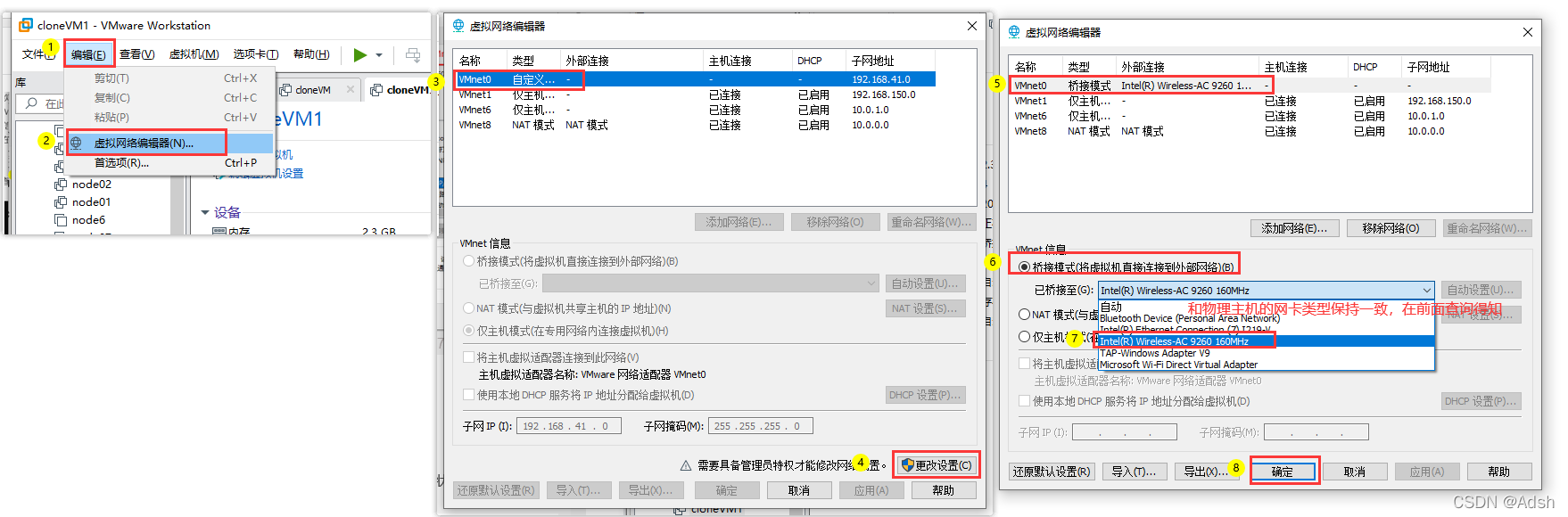Viewport: 1568px width, 517px height.
Task: Select the enabled 仅主机 radio, label cut off
Action: [1025, 337]
